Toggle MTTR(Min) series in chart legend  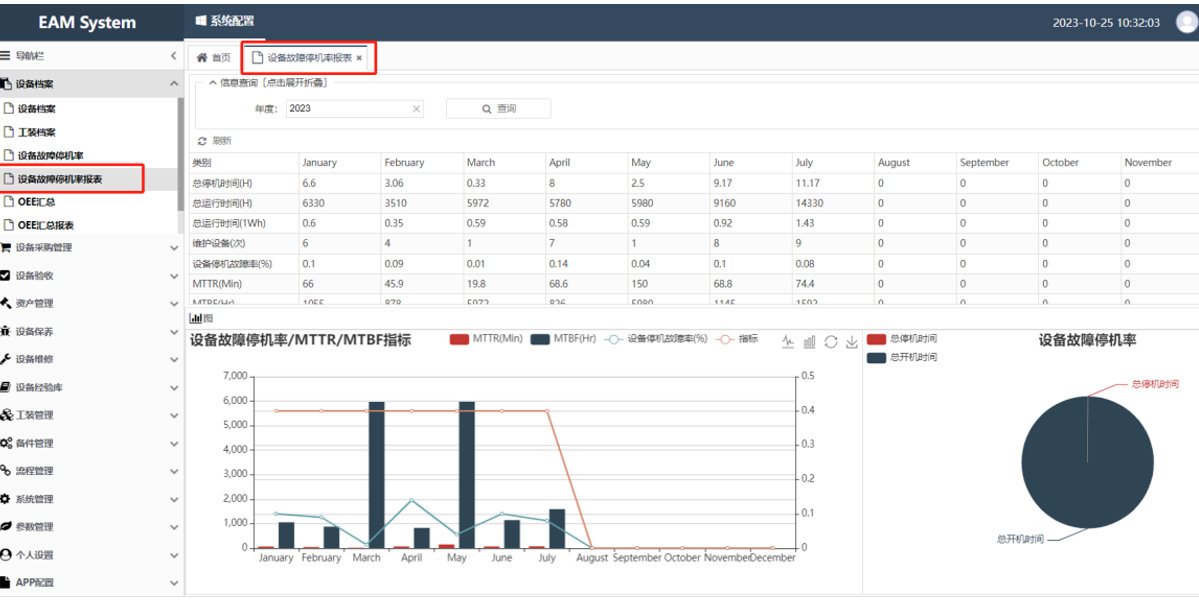pos(460,339)
